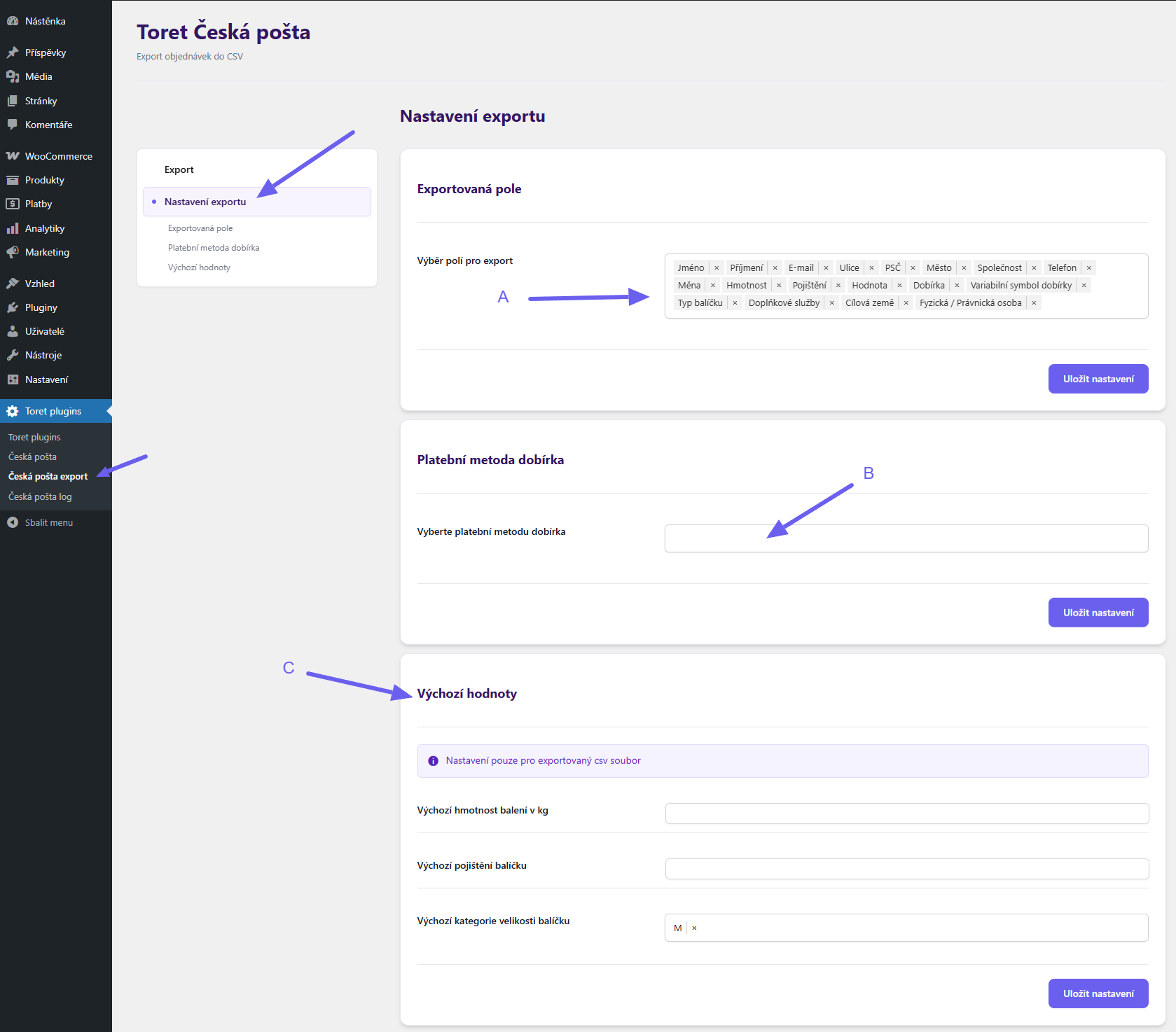Open the Nástěnka dashboard icon
Image resolution: width=1176 pixels, height=1032 pixels.
13,20
